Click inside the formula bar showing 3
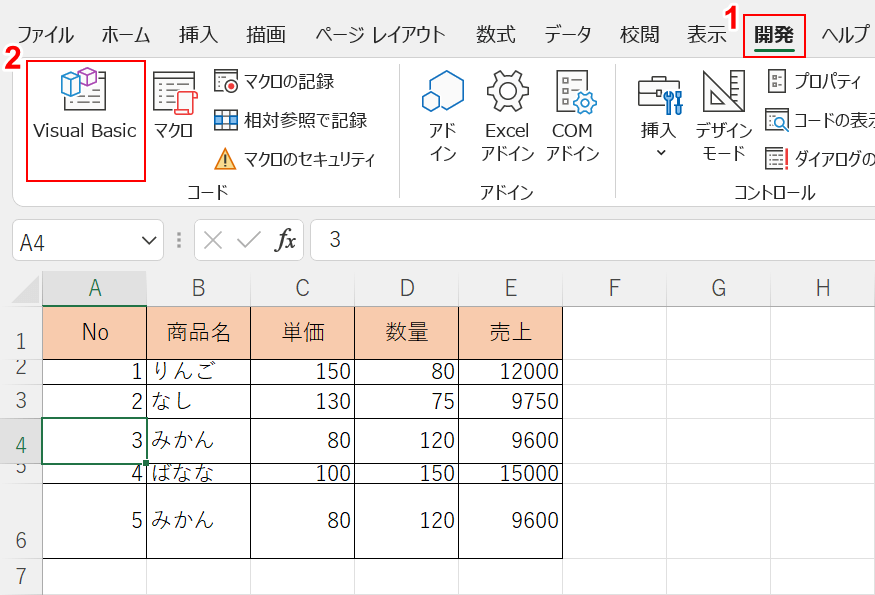The image size is (875, 595). tap(590, 241)
